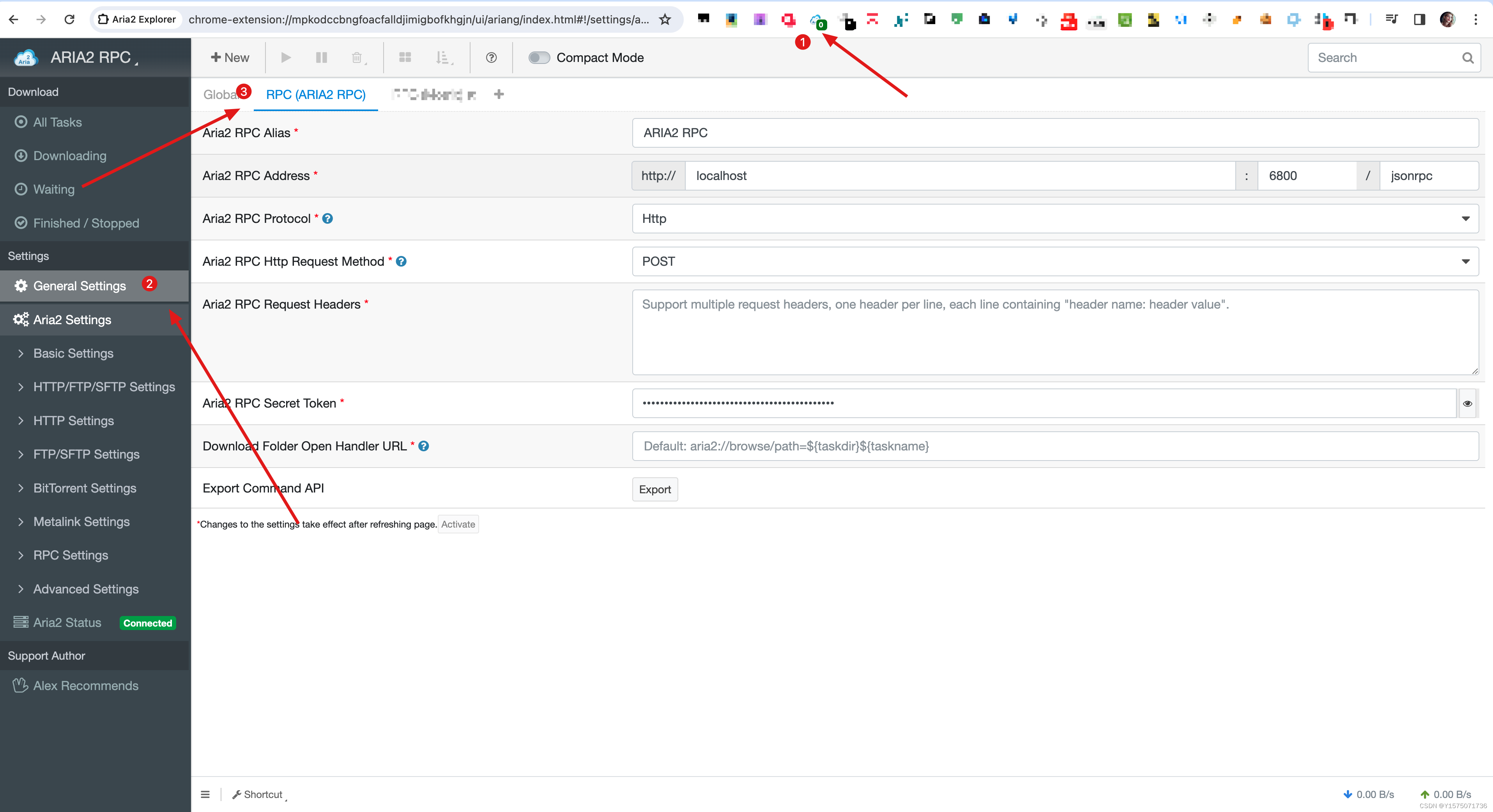Click the upload speed arrow indicator

(x=1424, y=794)
